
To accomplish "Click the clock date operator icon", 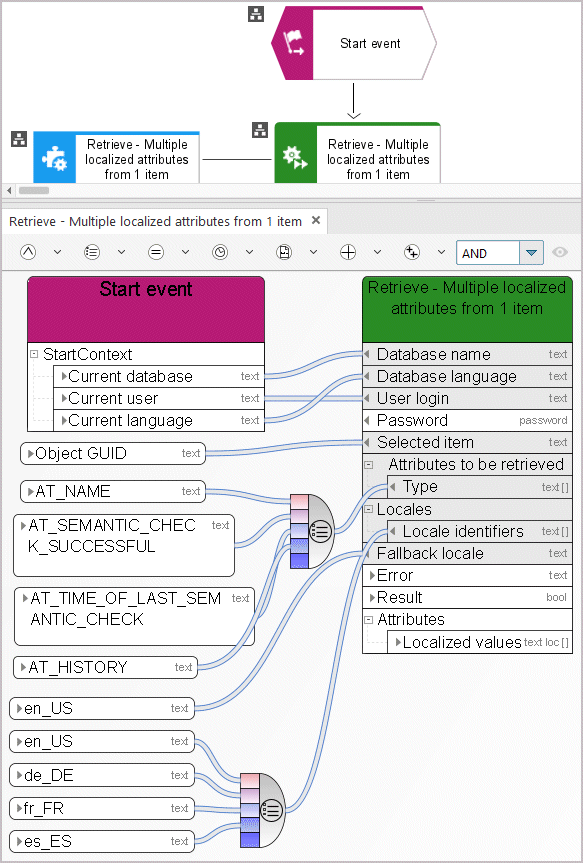I will (220, 253).
